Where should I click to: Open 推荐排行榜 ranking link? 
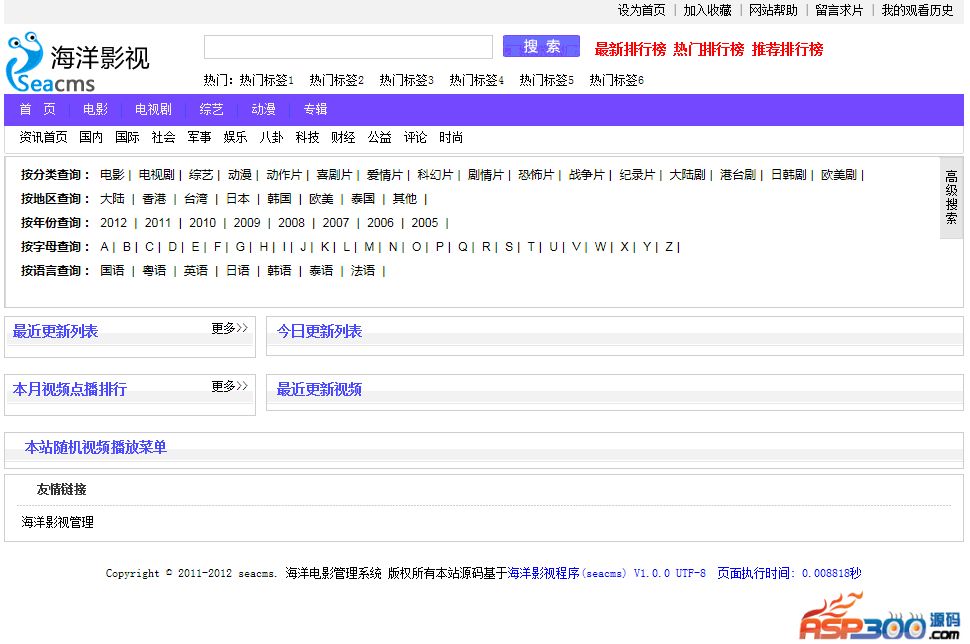click(787, 49)
